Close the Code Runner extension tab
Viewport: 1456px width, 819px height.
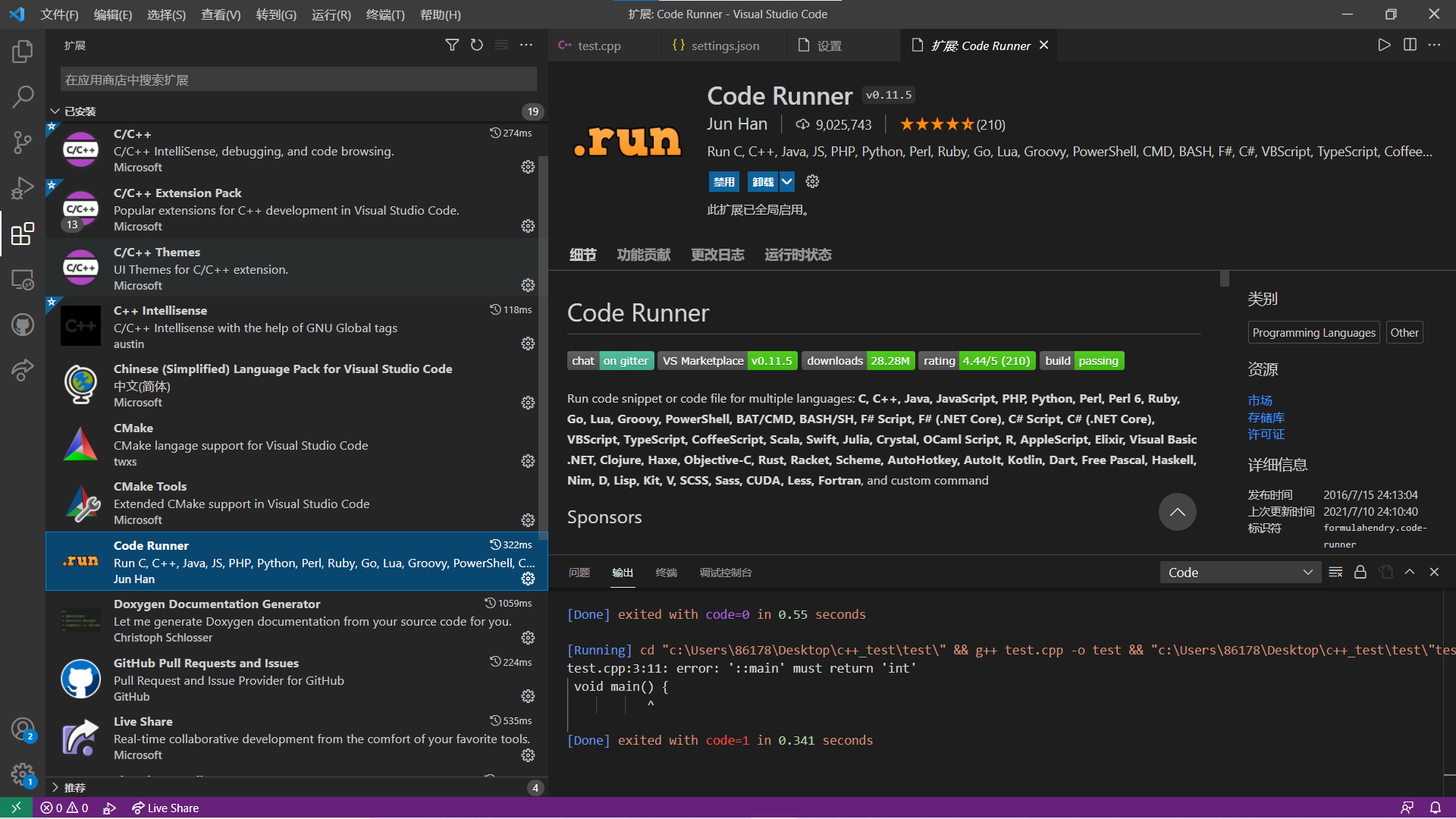point(1044,45)
